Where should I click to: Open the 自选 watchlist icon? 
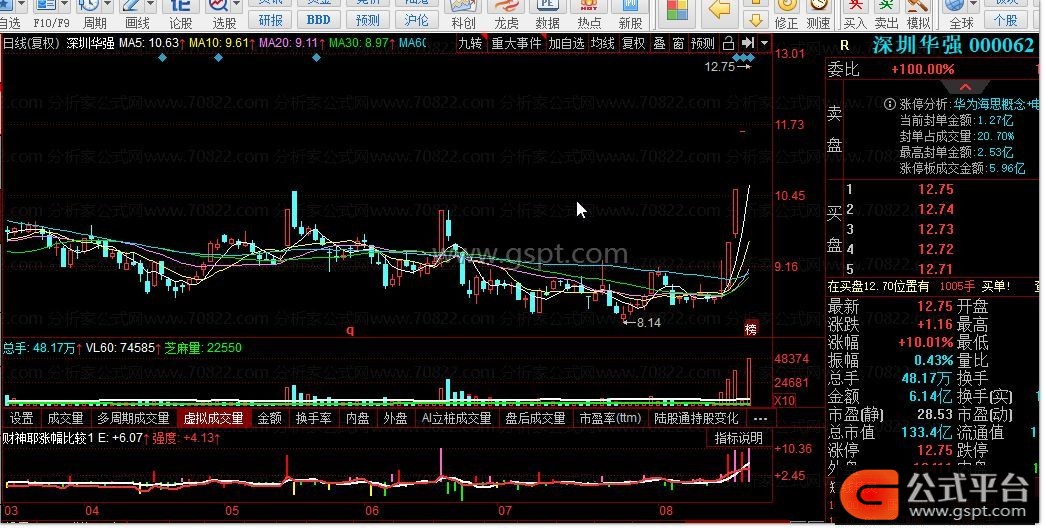coord(7,5)
